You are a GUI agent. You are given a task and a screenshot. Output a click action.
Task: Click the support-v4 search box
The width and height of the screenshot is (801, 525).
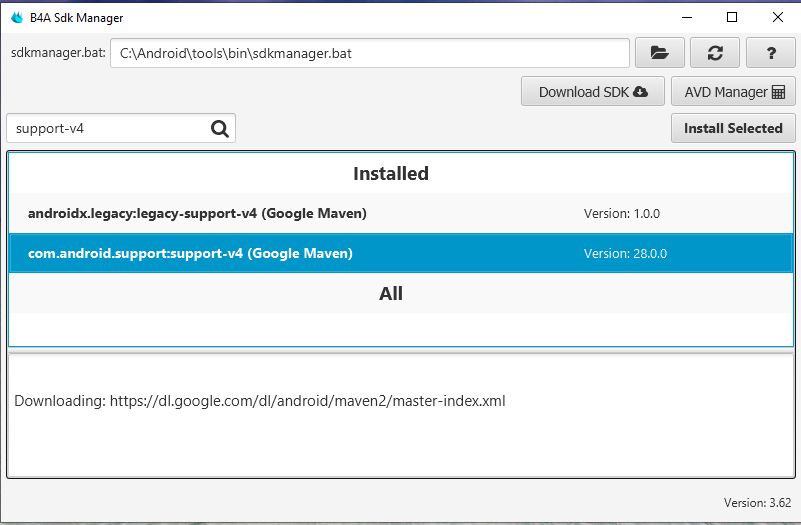pyautogui.click(x=108, y=128)
